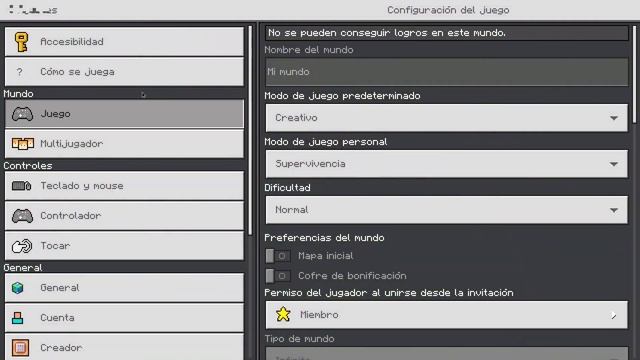Click the Cofre de bonificación label

(352, 276)
